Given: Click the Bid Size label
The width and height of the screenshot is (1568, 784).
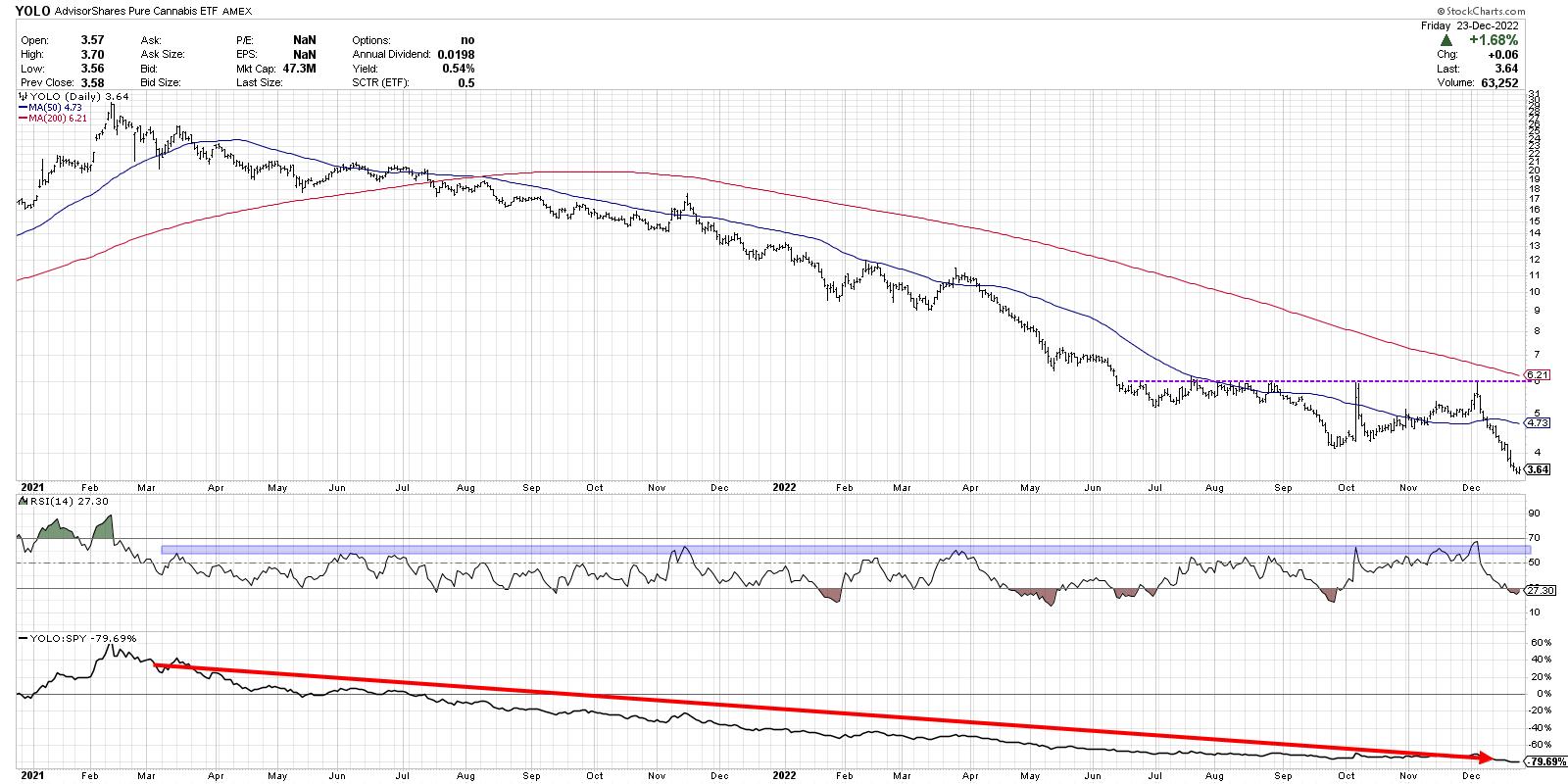Looking at the screenshot, I should [x=162, y=83].
